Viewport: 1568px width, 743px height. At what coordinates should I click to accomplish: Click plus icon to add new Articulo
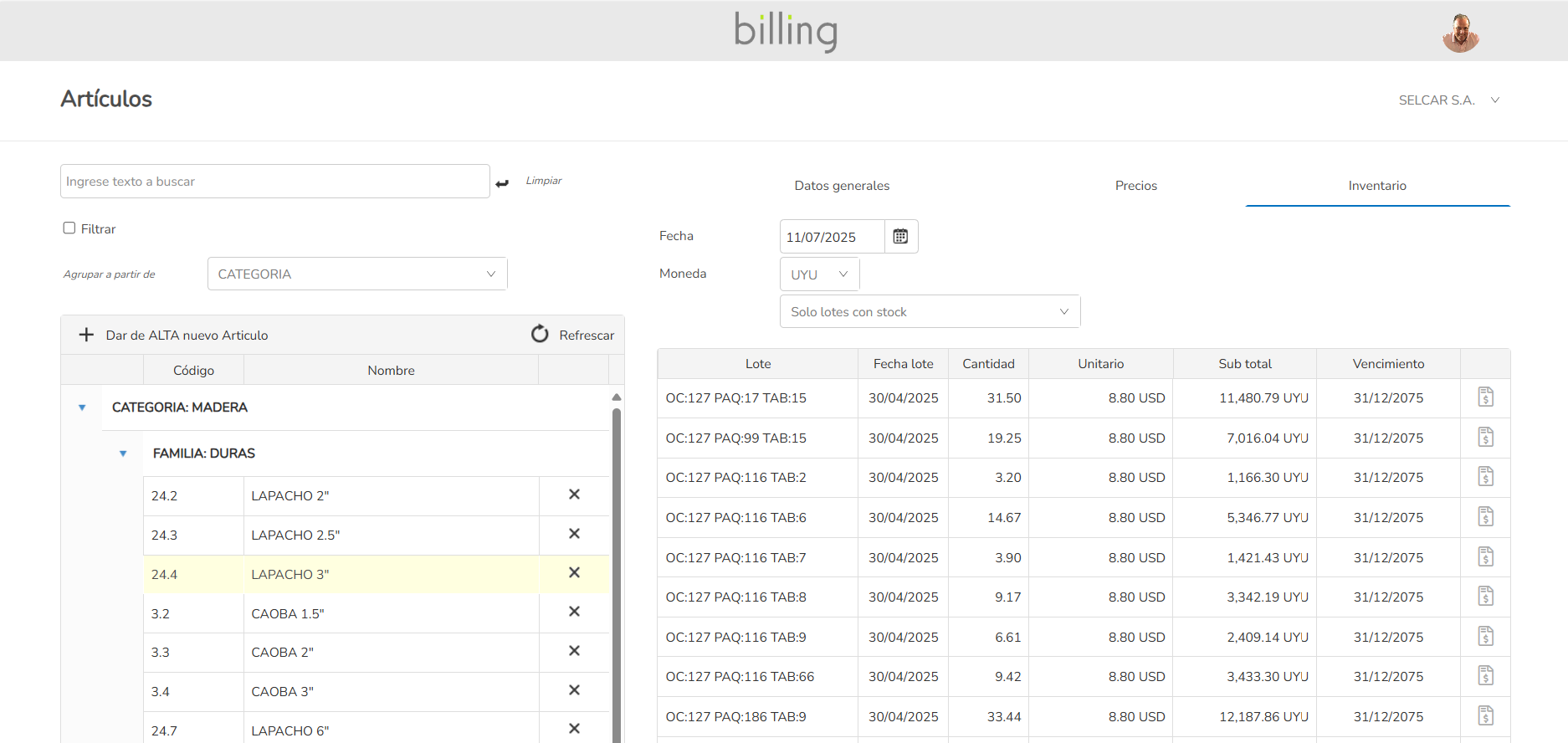[86, 335]
